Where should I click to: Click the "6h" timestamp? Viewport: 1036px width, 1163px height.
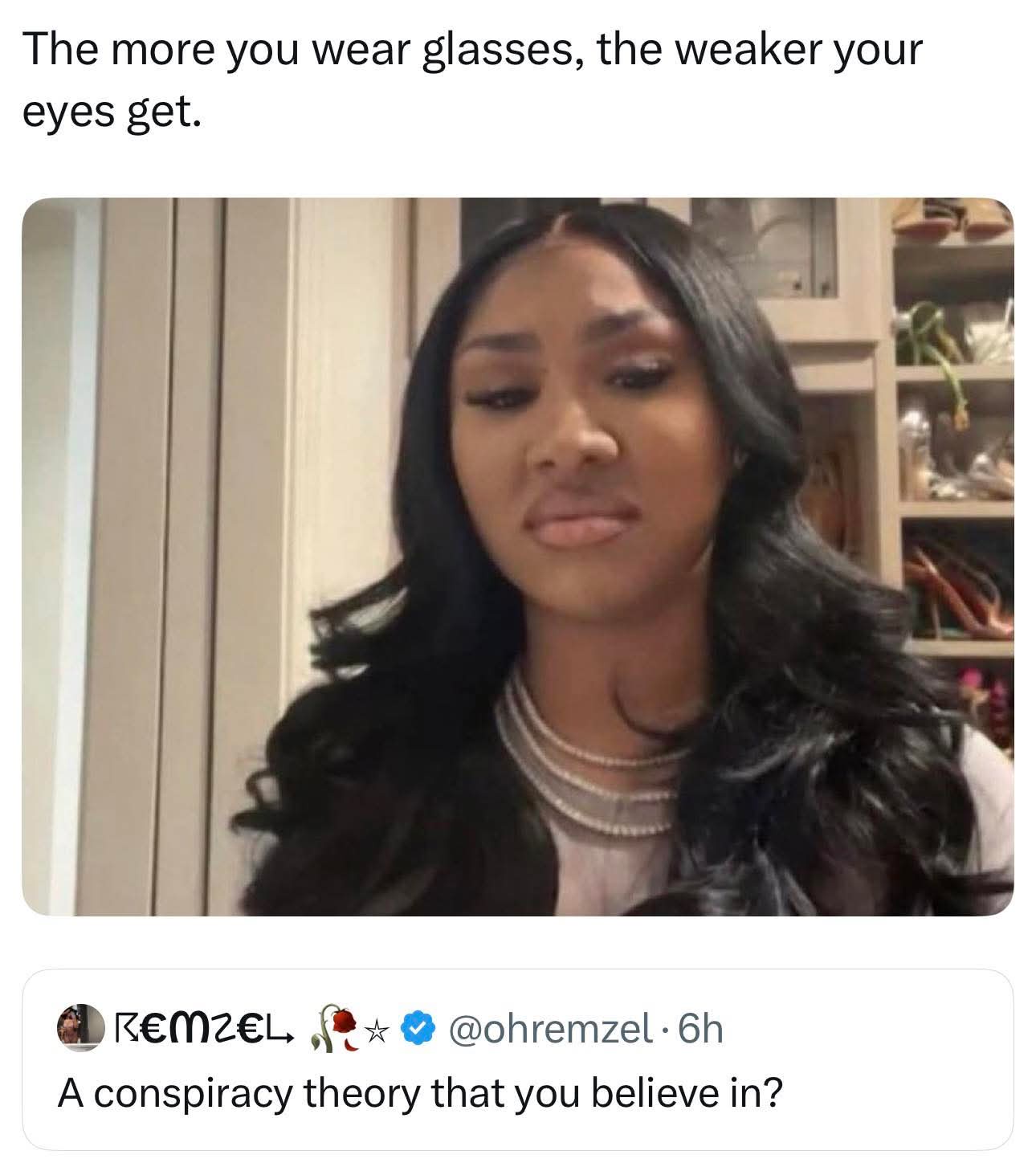tap(700, 1028)
